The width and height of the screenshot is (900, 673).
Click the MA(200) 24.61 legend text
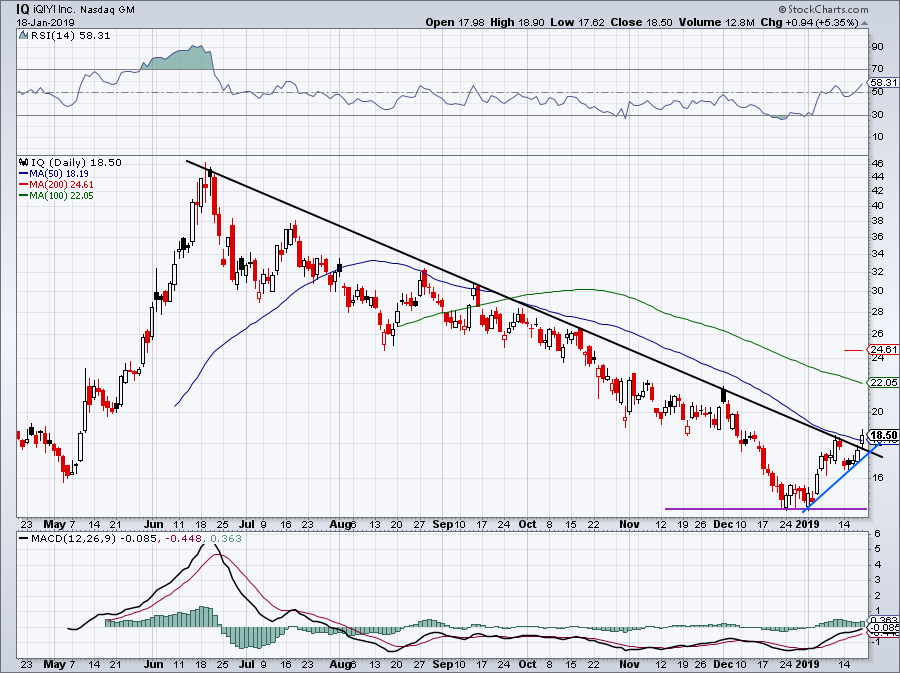[x=61, y=185]
